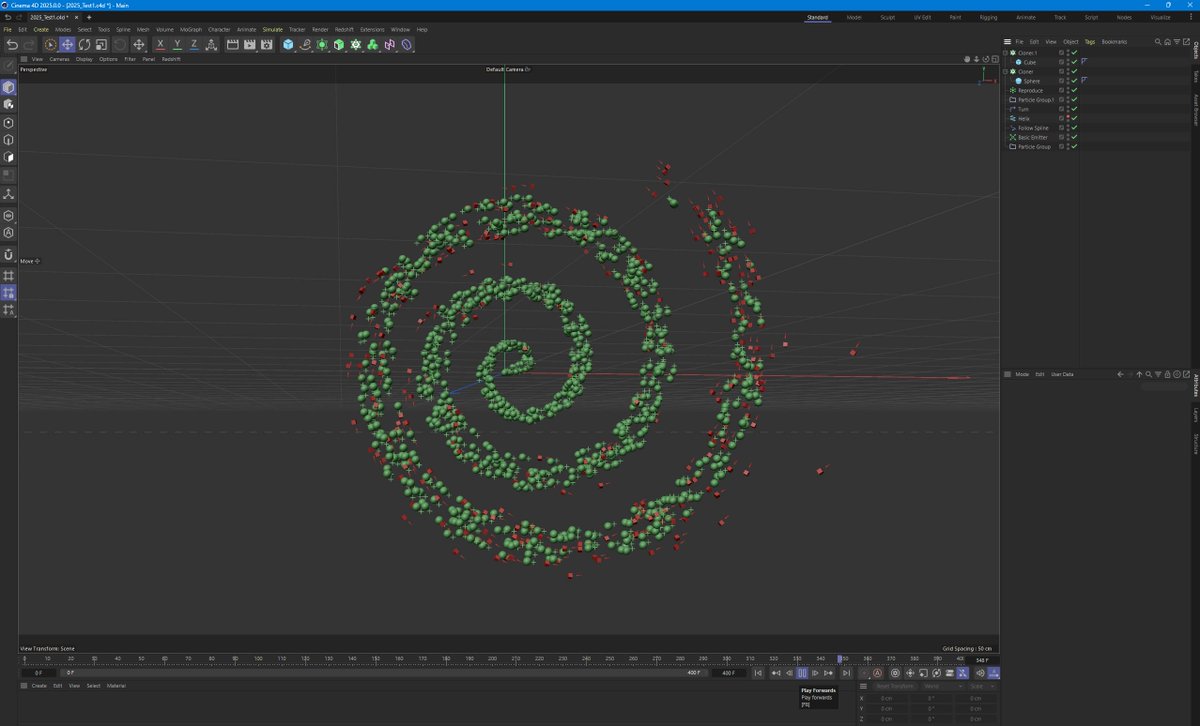Click the Object Manager filter icon
The width and height of the screenshot is (1200, 726).
(1175, 41)
